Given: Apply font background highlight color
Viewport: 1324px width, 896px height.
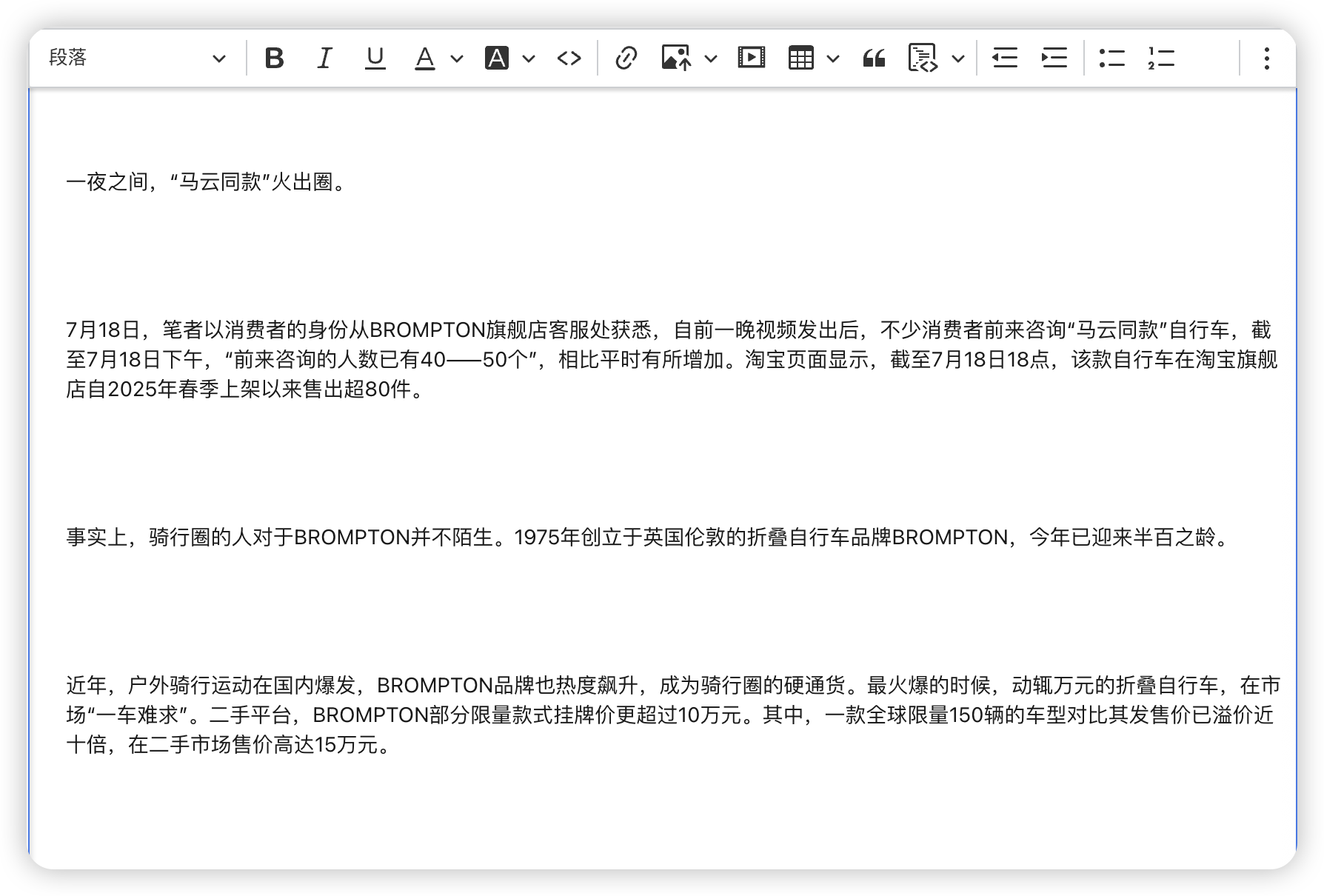Looking at the screenshot, I should pos(497,58).
